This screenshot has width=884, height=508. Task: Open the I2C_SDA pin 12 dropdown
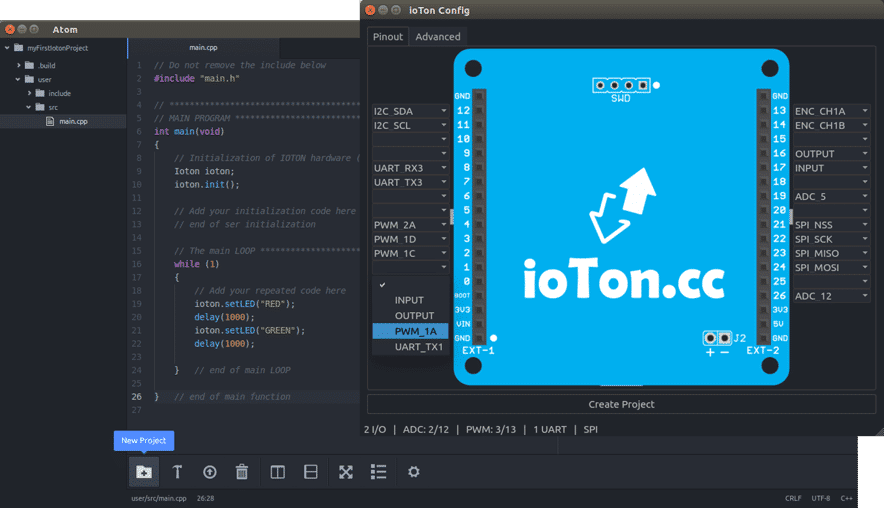click(410, 111)
